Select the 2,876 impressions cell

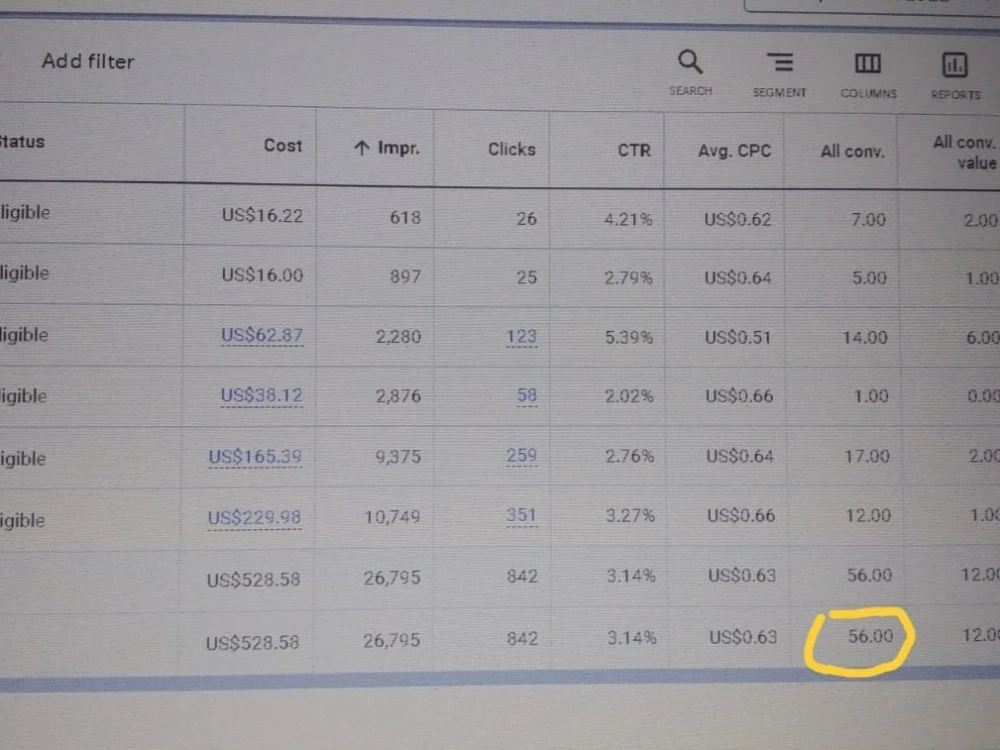(398, 396)
